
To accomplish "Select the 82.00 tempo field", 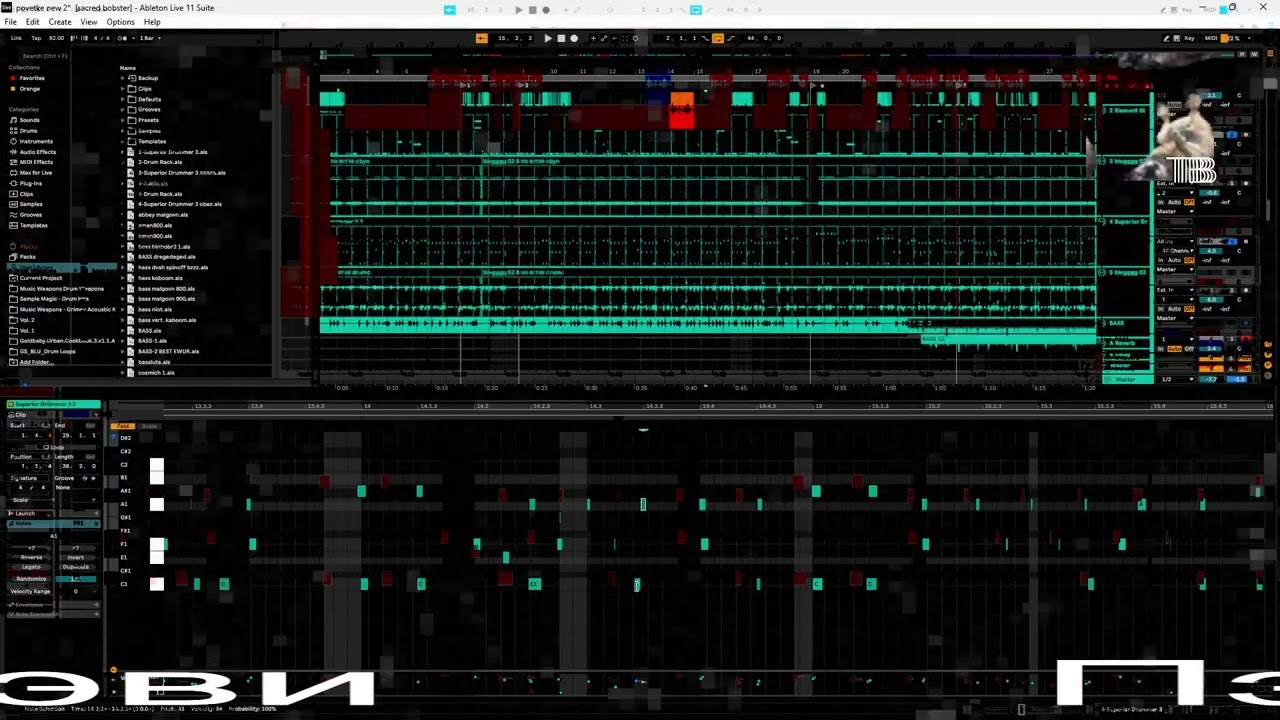I will (56, 38).
